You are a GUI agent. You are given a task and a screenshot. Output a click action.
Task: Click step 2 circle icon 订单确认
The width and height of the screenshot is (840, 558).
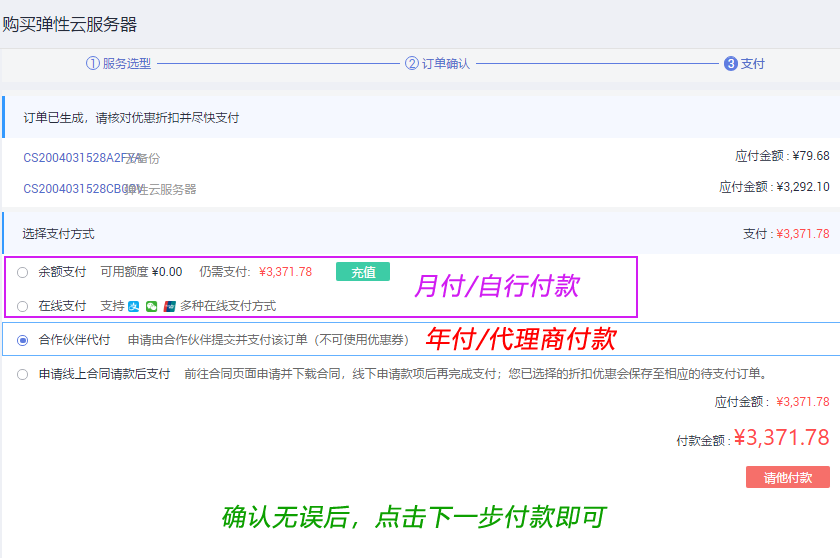click(412, 64)
